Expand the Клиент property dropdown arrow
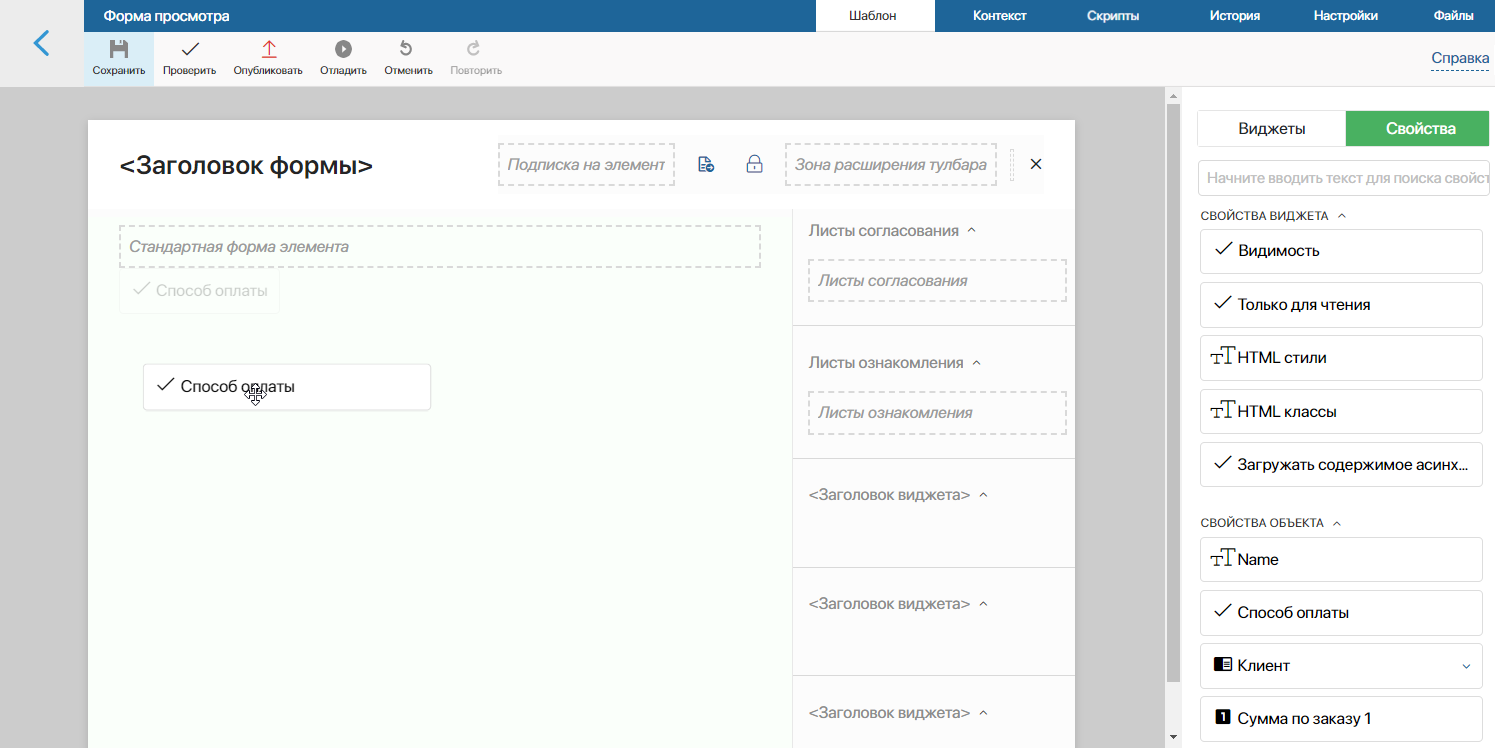This screenshot has height=748, width=1495. (x=1466, y=666)
